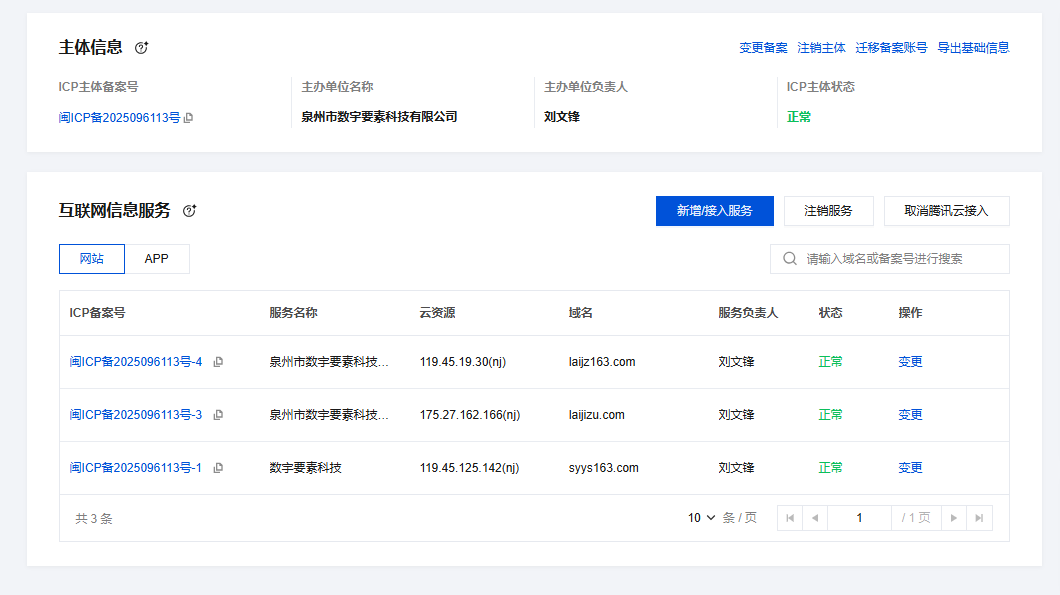Open record link 闽ICP备2025096113号-4
Screen dimensions: 1060x595
[x=136, y=362]
